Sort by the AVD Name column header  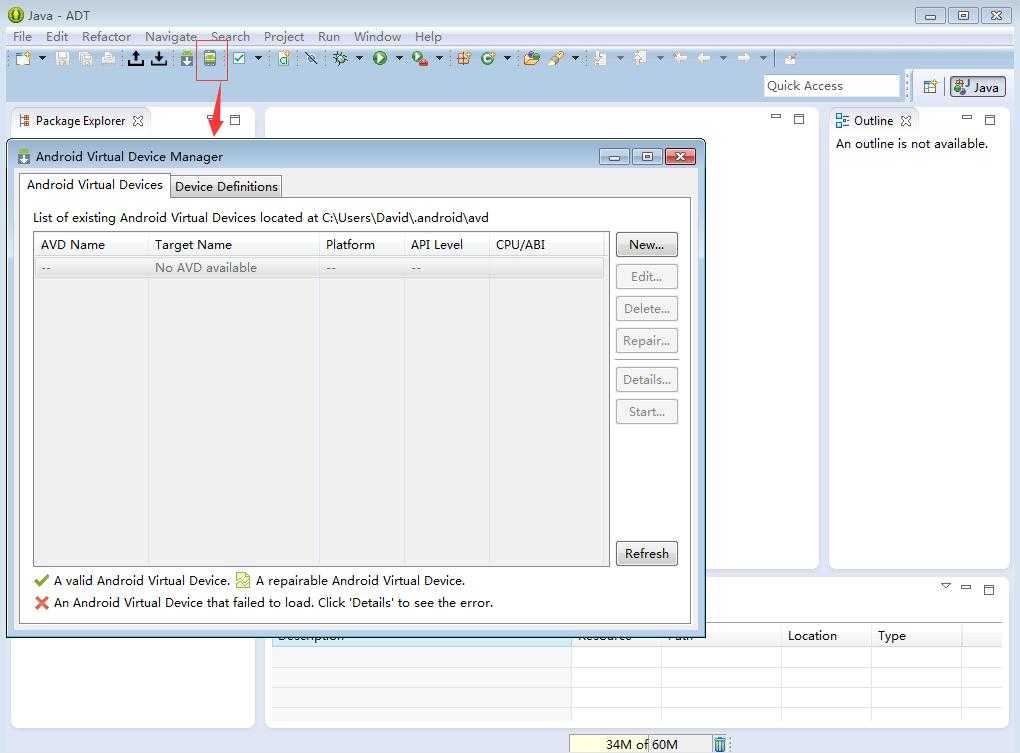[92, 245]
